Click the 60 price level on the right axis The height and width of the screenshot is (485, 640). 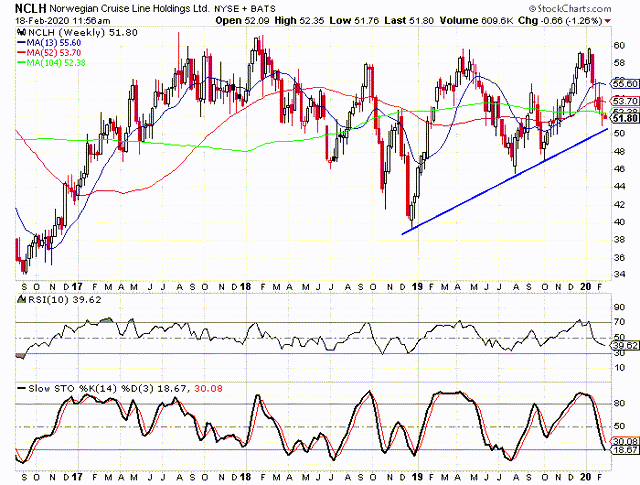[x=619, y=45]
